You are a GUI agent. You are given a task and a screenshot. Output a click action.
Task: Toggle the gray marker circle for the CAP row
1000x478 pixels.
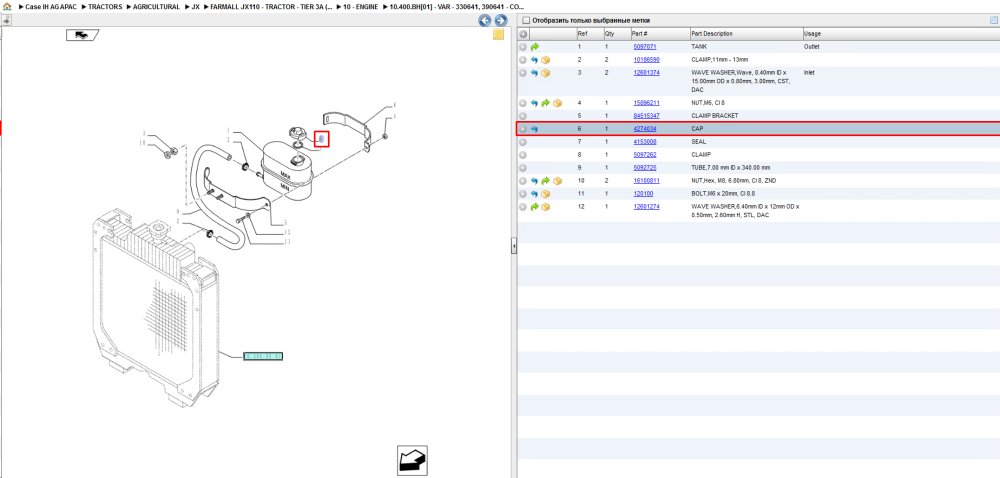click(x=523, y=129)
